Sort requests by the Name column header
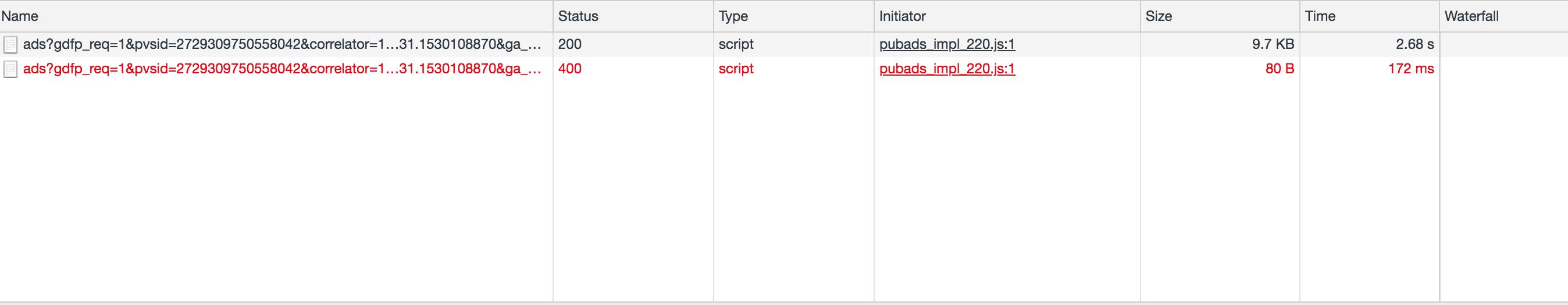Viewport: 1568px width, 305px height. coord(20,16)
